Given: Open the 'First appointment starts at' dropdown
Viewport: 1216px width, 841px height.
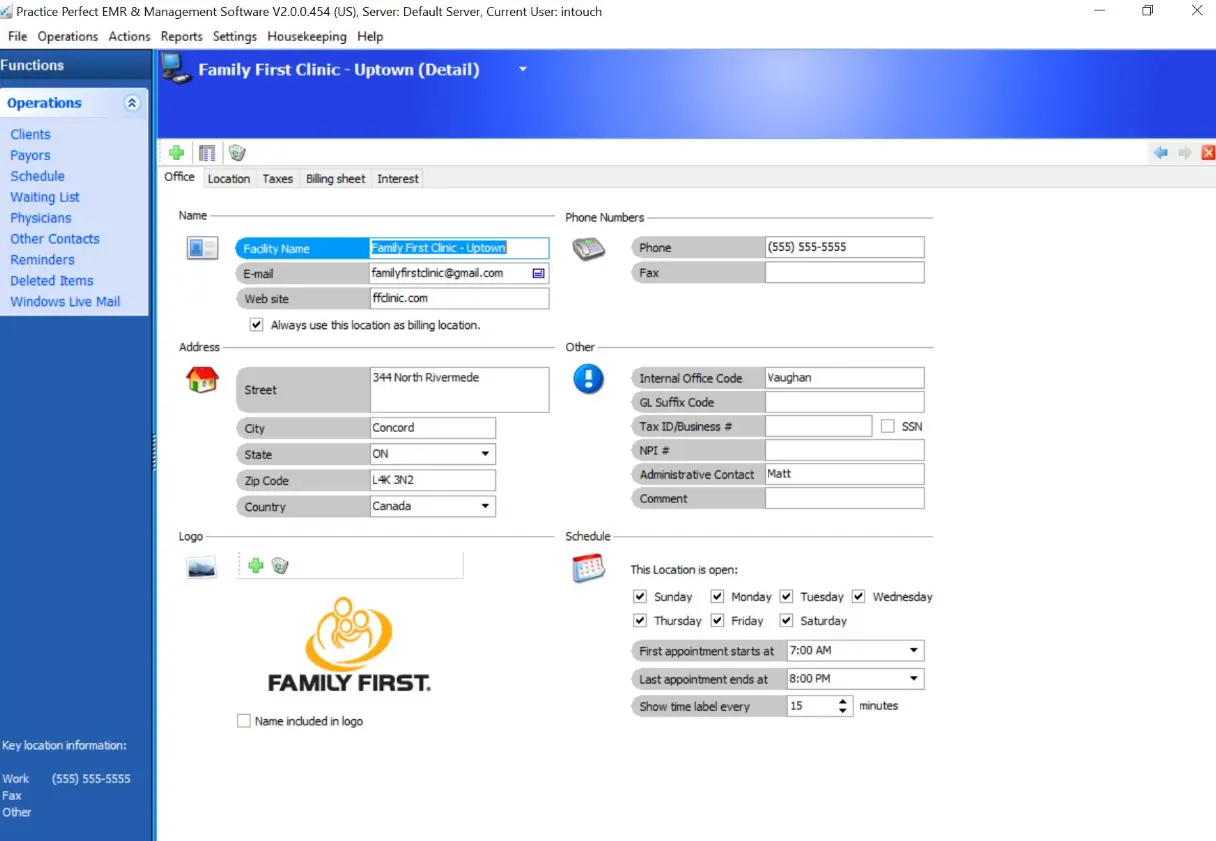Looking at the screenshot, I should 911,650.
